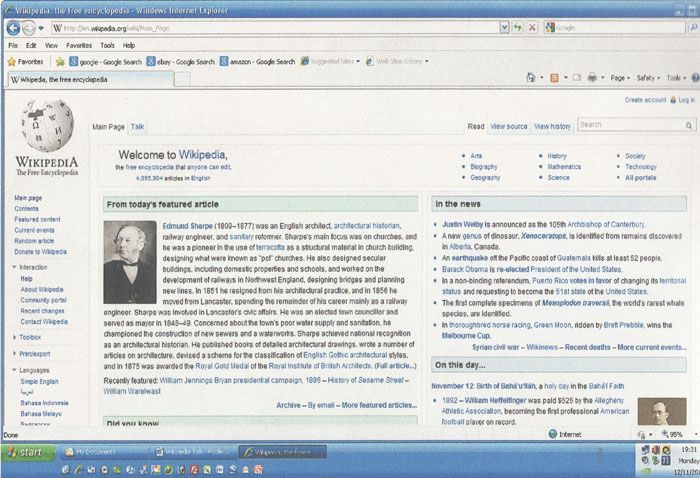Click the Home icon in the command bar

[x=531, y=78]
